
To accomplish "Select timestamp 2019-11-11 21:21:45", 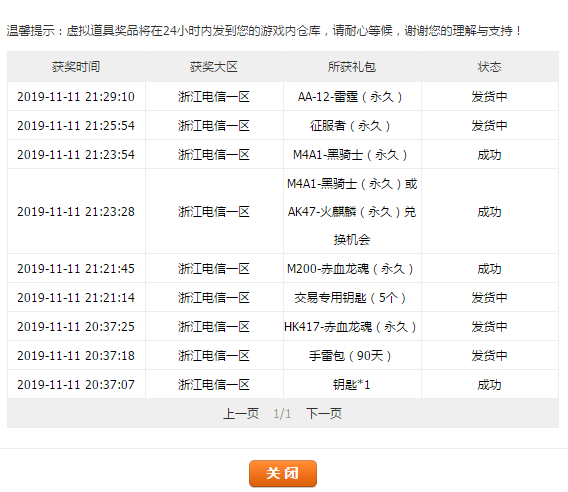I will tap(76, 268).
